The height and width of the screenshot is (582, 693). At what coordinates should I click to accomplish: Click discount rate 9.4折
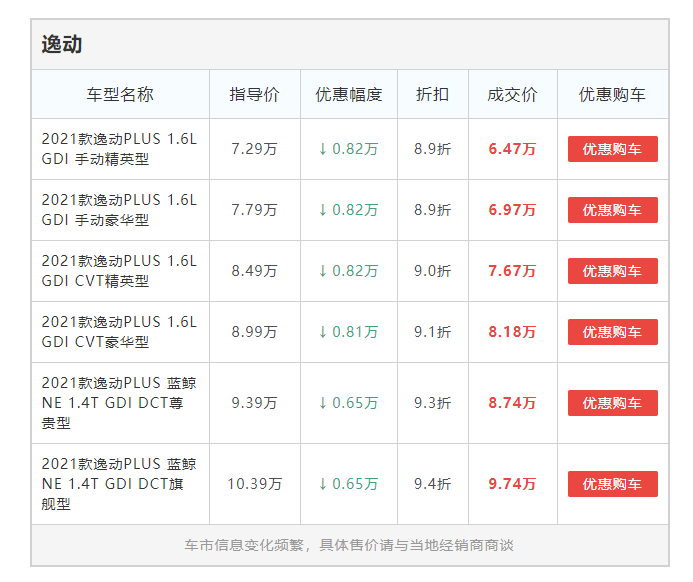click(x=433, y=484)
